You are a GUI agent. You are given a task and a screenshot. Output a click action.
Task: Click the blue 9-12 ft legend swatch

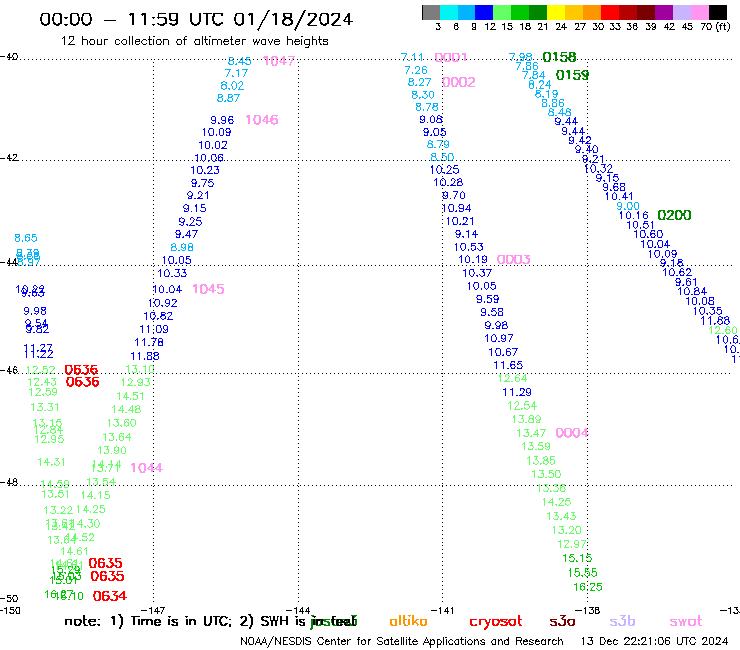click(x=484, y=12)
